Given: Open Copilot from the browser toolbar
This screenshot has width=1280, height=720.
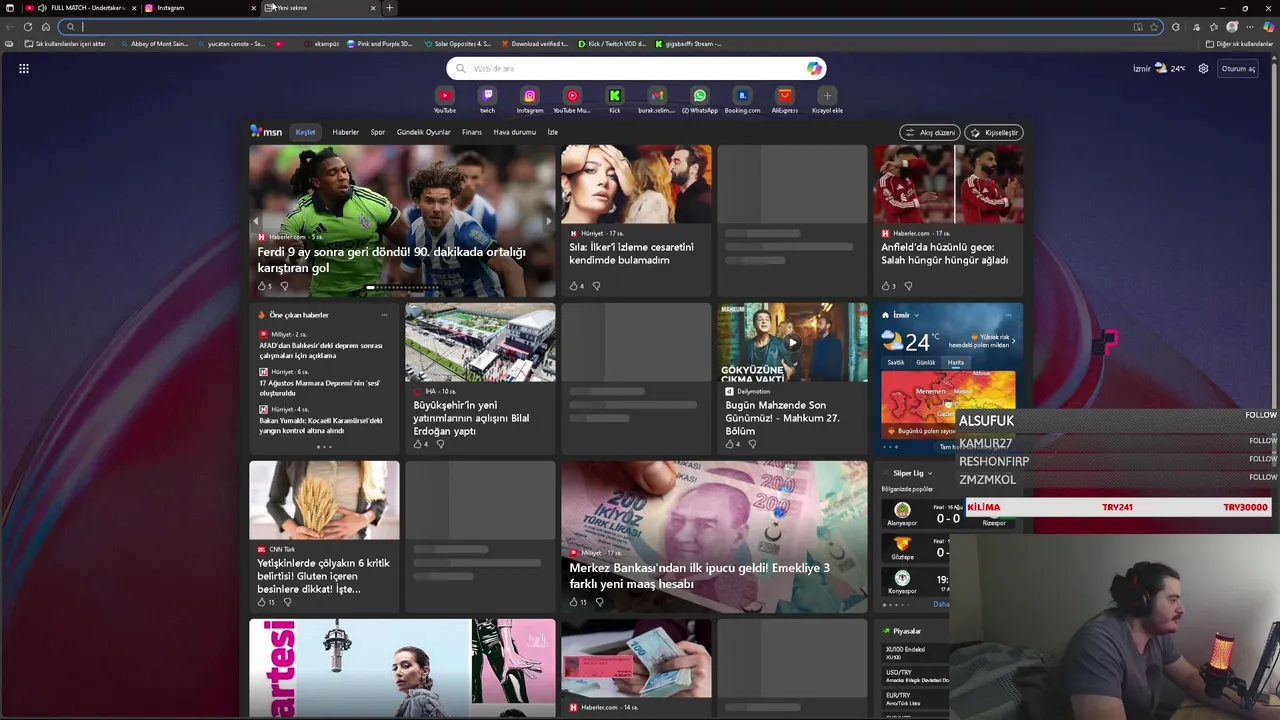Looking at the screenshot, I should [x=1269, y=27].
